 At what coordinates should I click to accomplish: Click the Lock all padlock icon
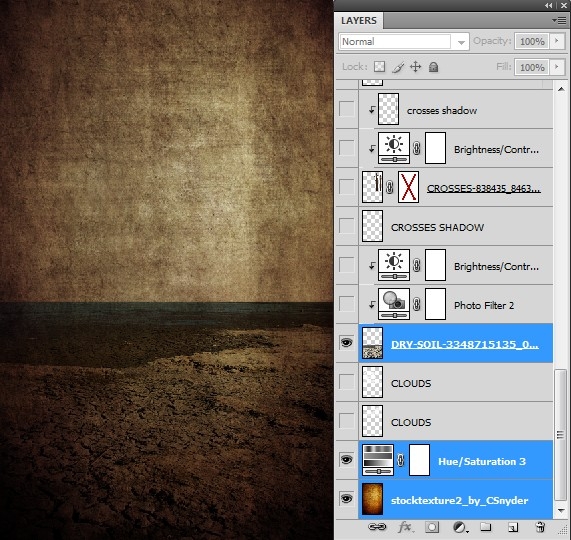coord(433,67)
